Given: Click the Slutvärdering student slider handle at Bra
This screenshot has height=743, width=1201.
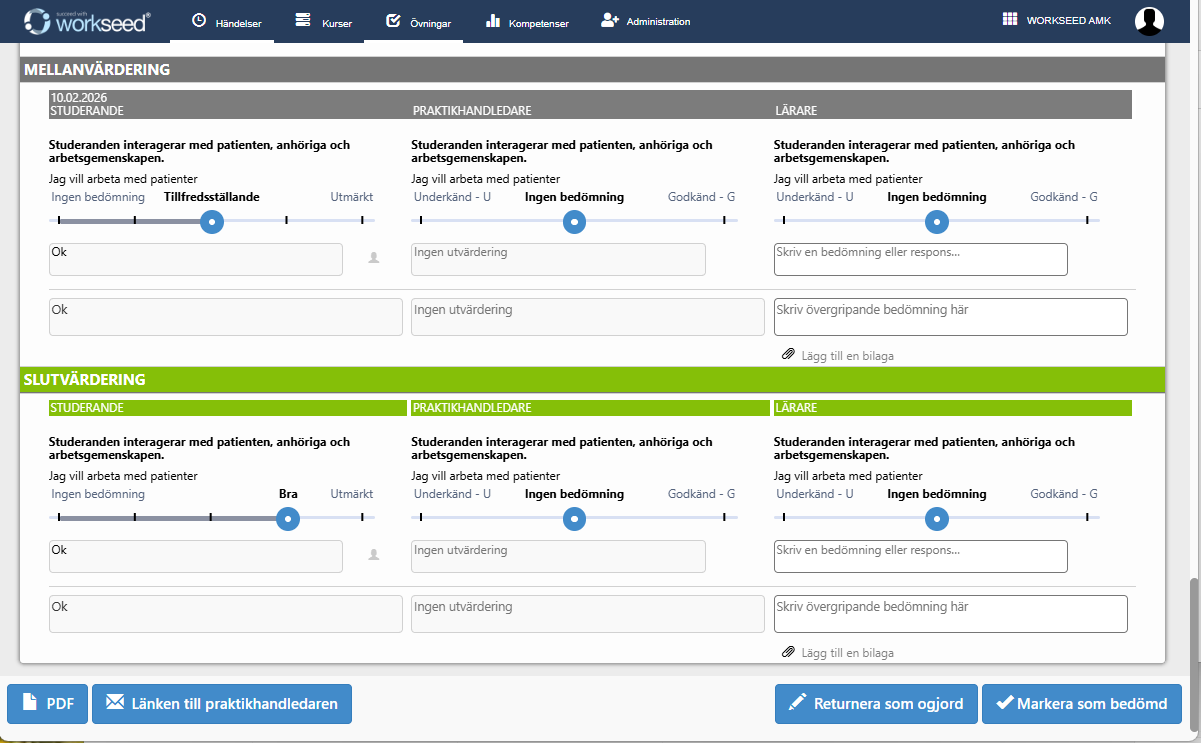Looking at the screenshot, I should click(288, 518).
